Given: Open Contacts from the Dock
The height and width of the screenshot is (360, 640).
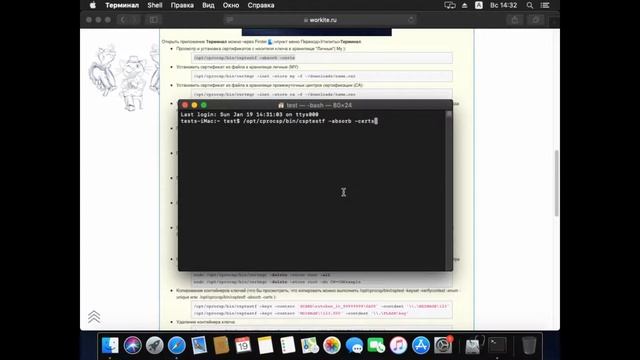Looking at the screenshot, I should [221, 346].
